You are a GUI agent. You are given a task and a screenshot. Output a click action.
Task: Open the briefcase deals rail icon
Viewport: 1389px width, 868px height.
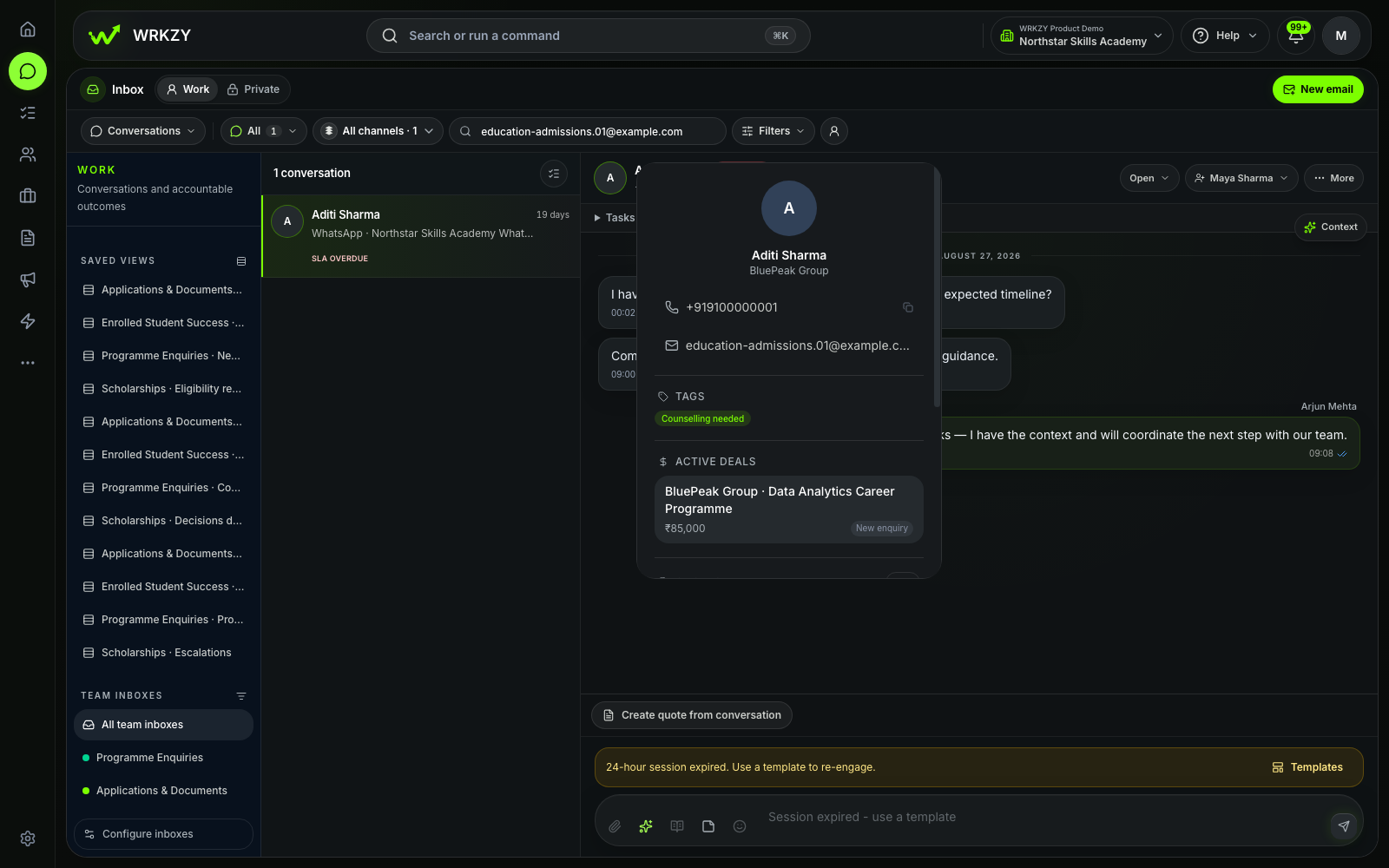(28, 196)
